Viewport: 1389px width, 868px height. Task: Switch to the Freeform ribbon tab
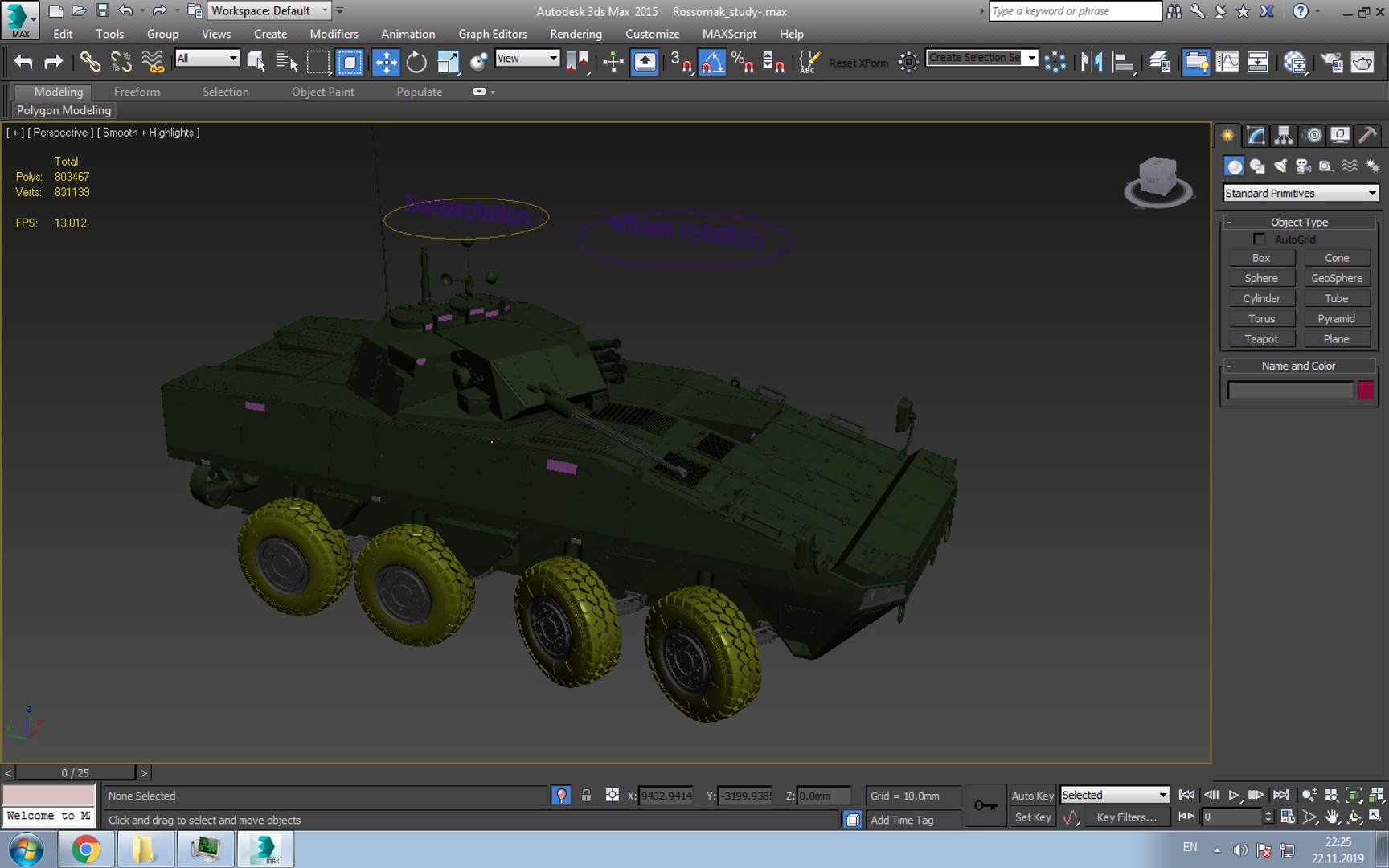(137, 92)
